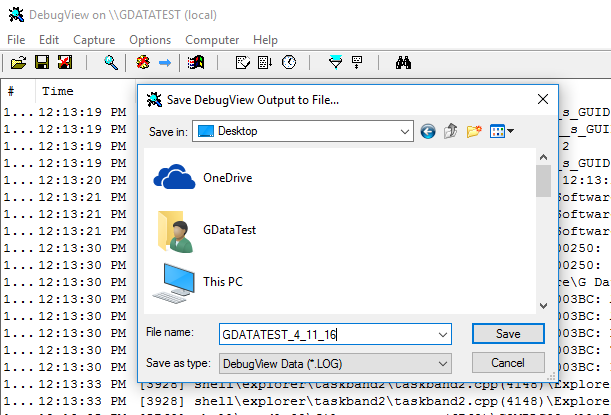This screenshot has height=415, width=611.
Task: Open the View Menu icon in the save dialog
Action: [x=502, y=131]
